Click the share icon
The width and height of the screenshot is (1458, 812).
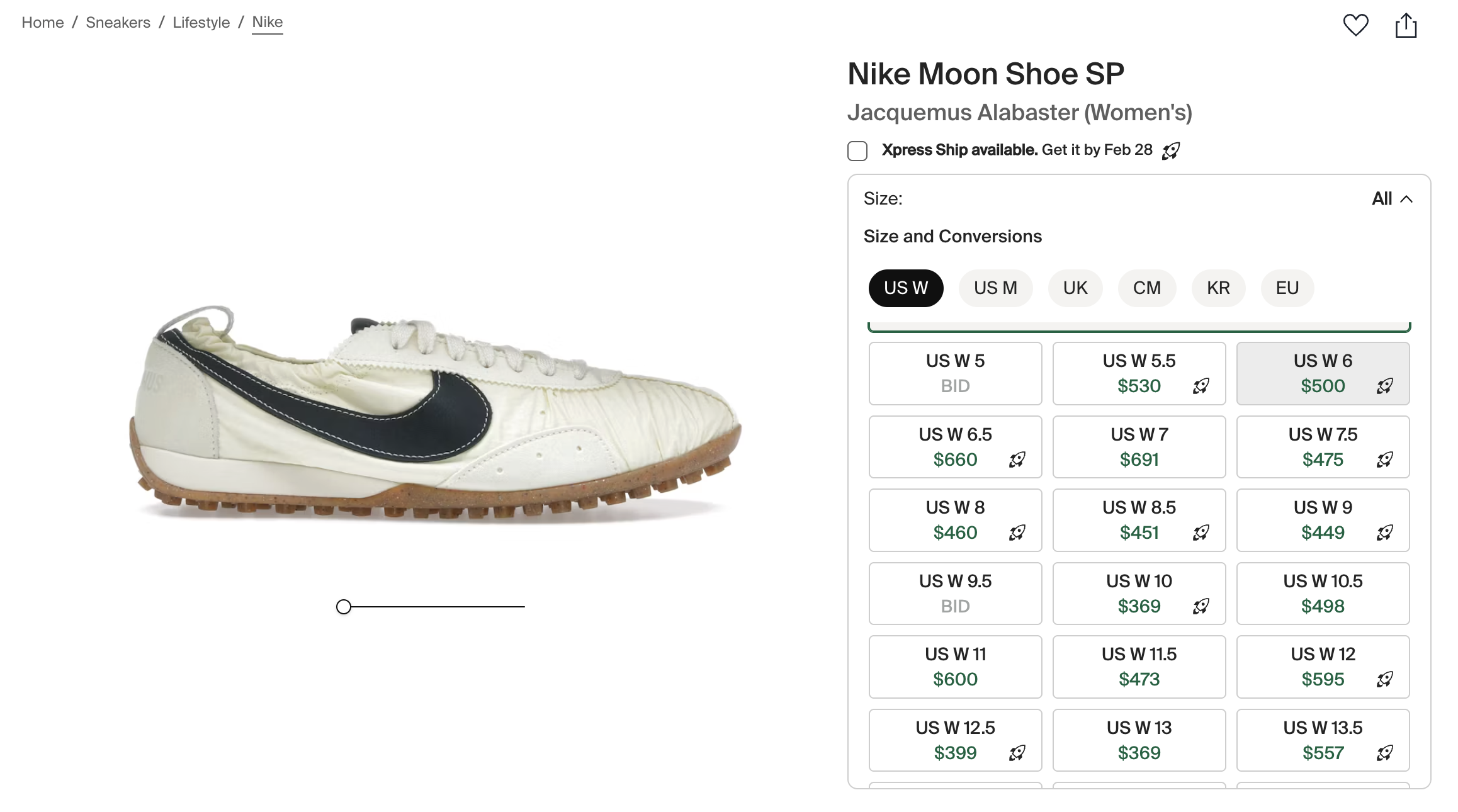point(1406,26)
